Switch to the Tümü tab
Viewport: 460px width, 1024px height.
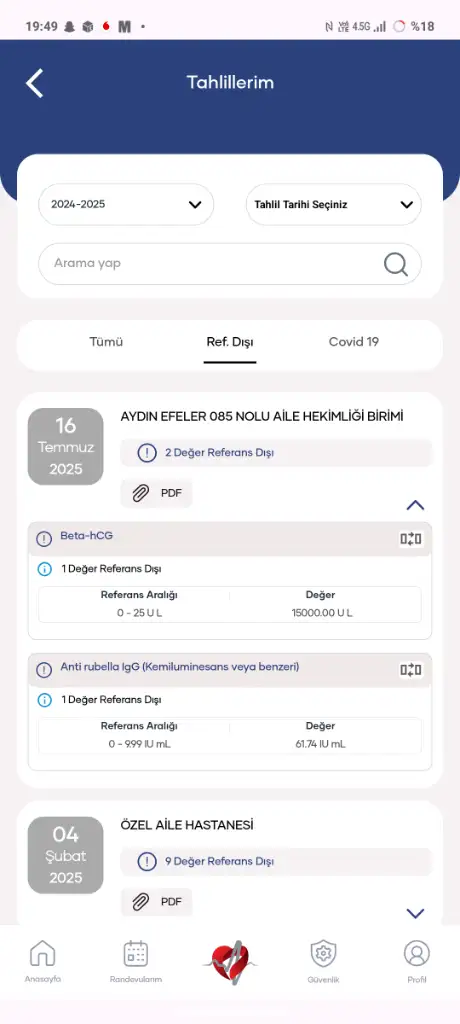click(106, 342)
